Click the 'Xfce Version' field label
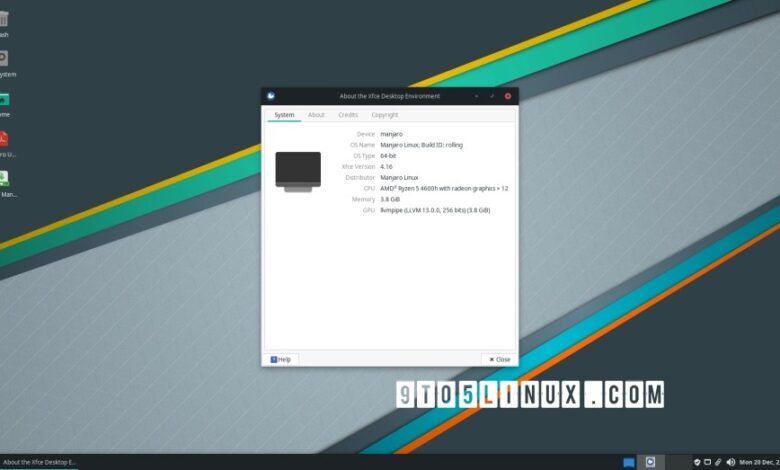 358,167
